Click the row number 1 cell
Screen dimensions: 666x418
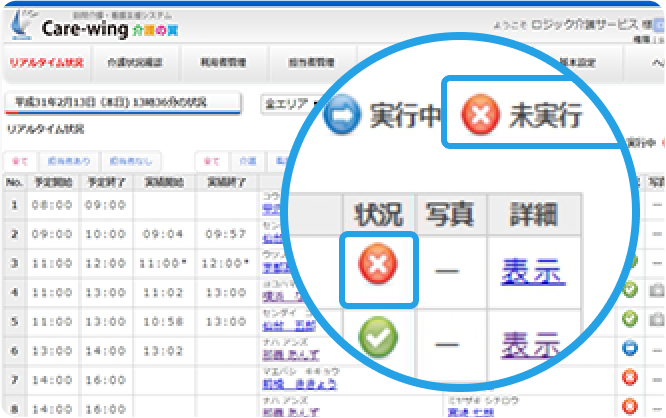[15, 205]
